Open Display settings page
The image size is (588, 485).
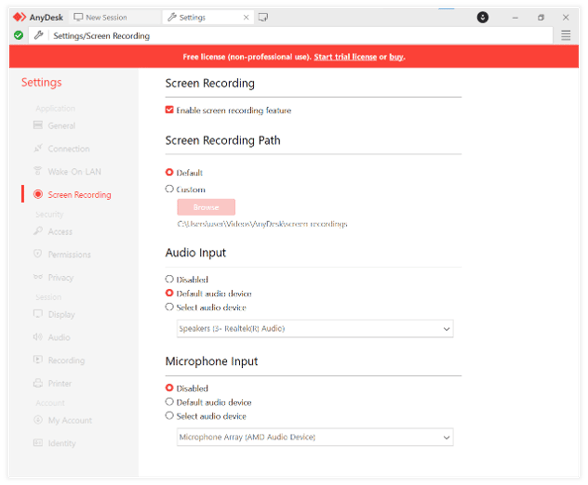[x=62, y=314]
